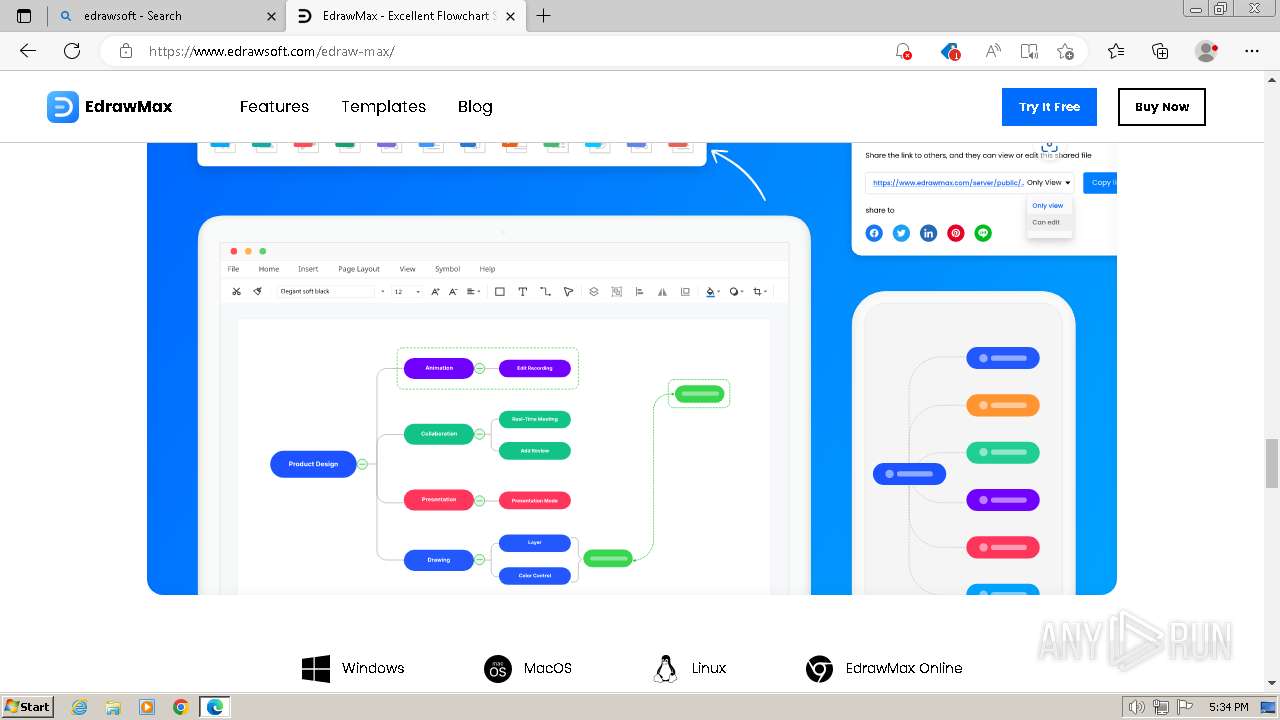Select the Text tool icon

[523, 292]
